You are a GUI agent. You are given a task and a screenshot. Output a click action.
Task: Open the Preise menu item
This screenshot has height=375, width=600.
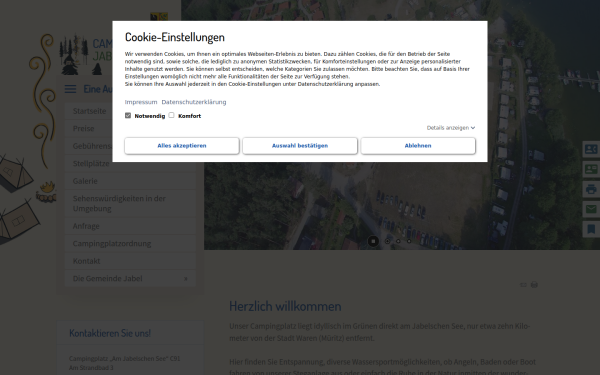pos(130,129)
